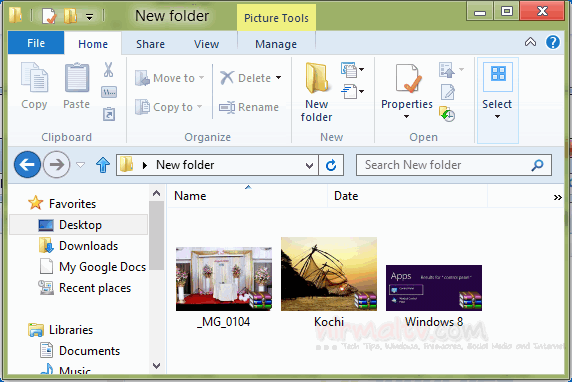Open the File menu tab
This screenshot has width=572, height=382.
click(36, 43)
